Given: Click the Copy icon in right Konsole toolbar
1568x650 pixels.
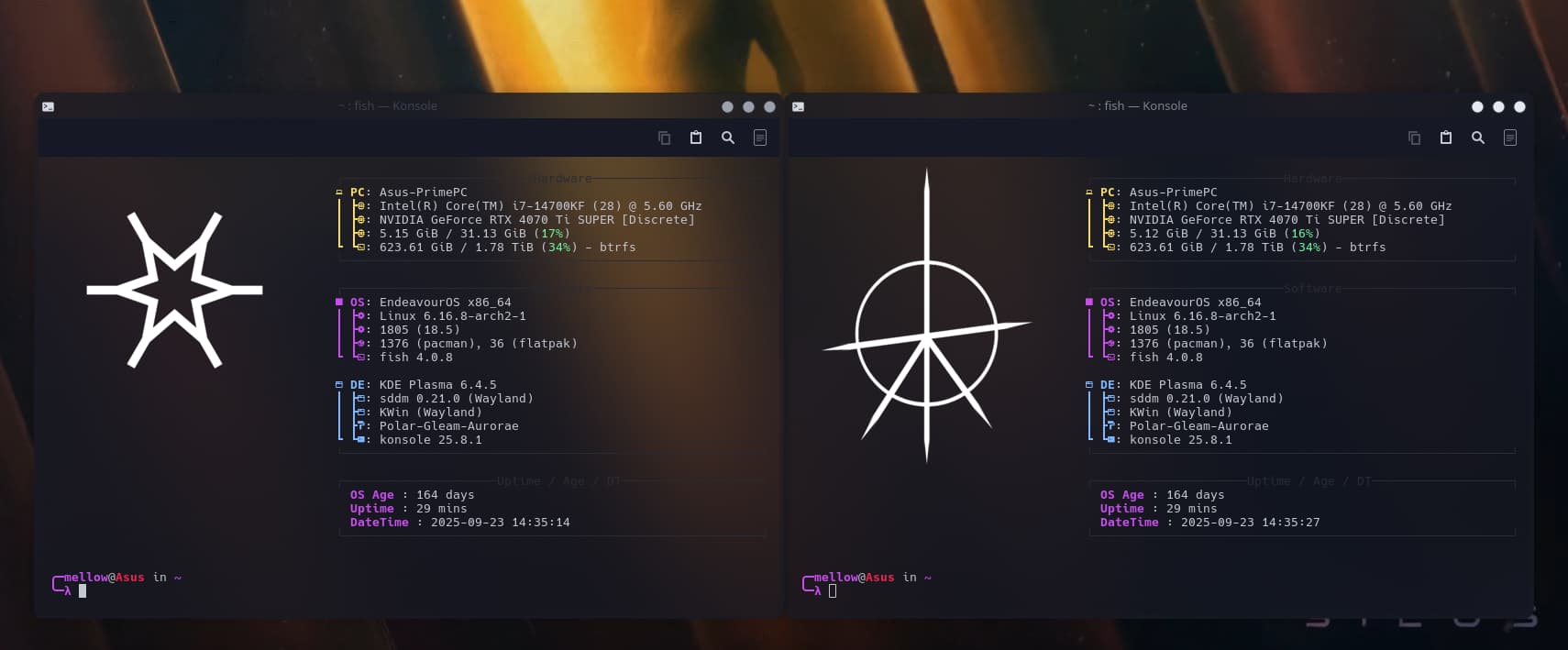Looking at the screenshot, I should pyautogui.click(x=1415, y=138).
